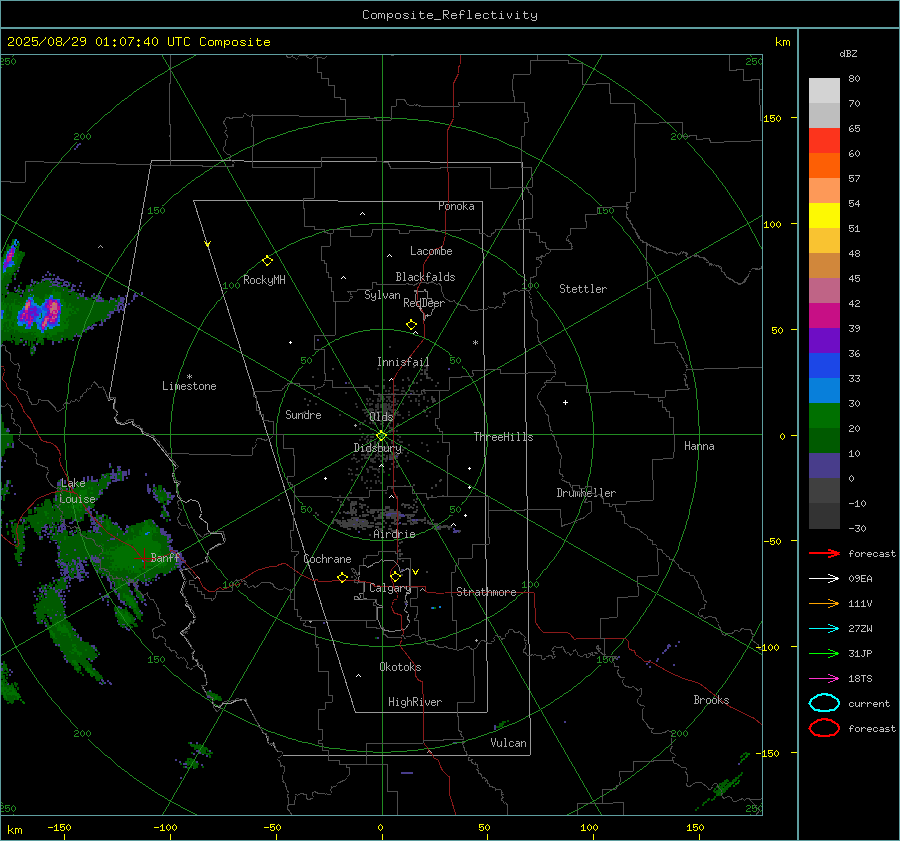
Task: Click the Composite_Reflectivity title
Action: (449, 15)
